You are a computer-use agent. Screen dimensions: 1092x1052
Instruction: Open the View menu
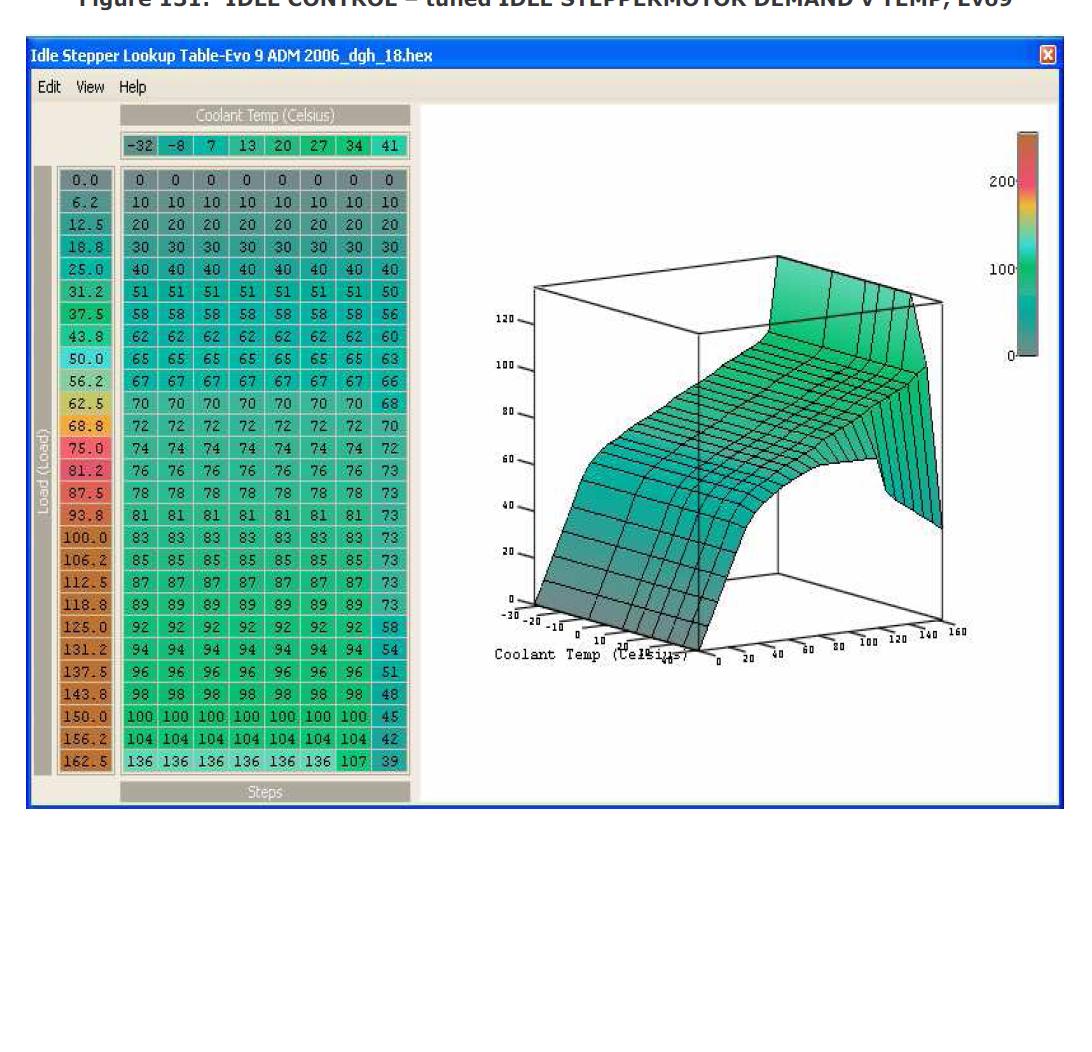point(91,87)
